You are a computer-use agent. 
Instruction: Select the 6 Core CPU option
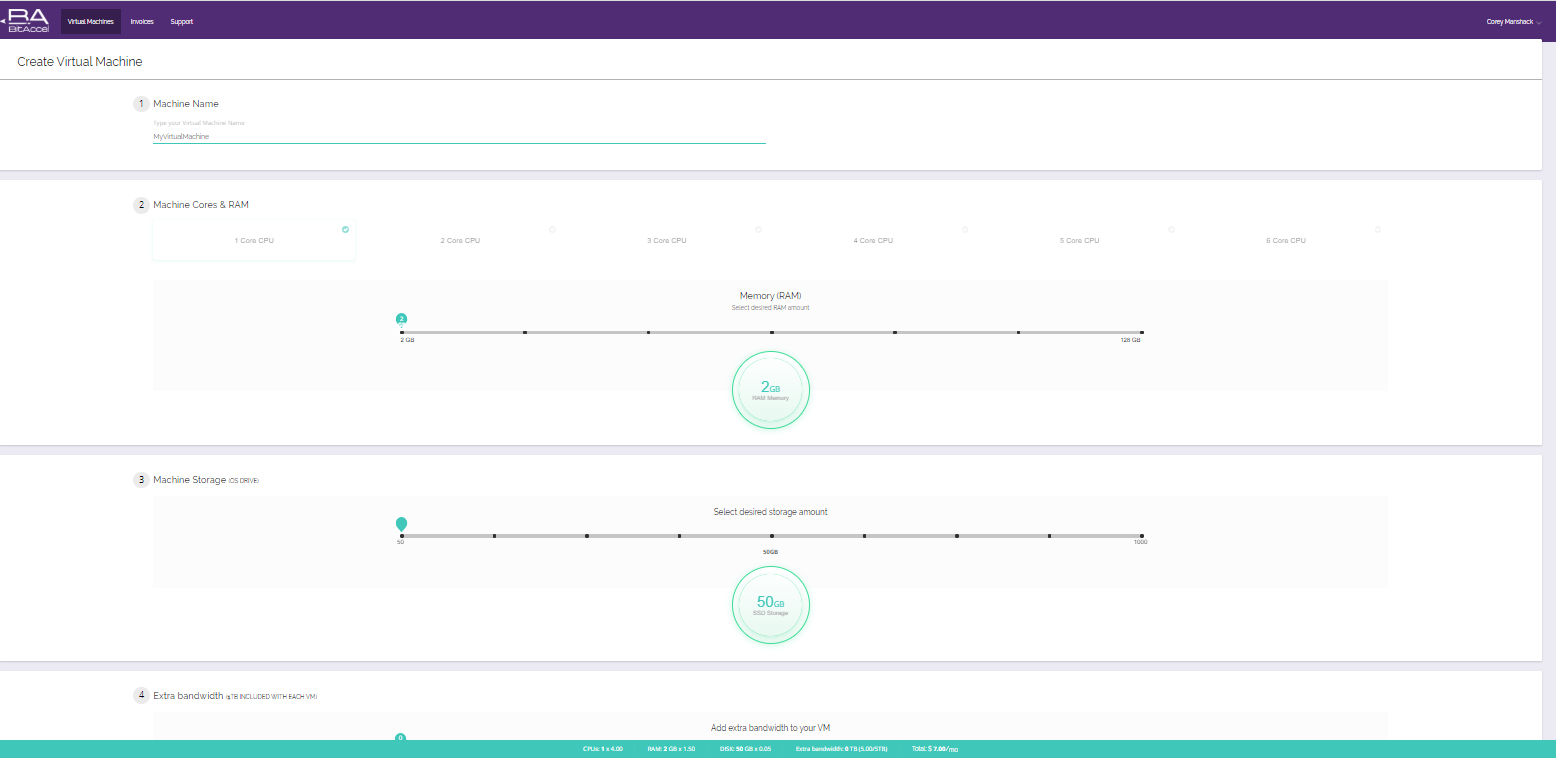click(x=1286, y=241)
